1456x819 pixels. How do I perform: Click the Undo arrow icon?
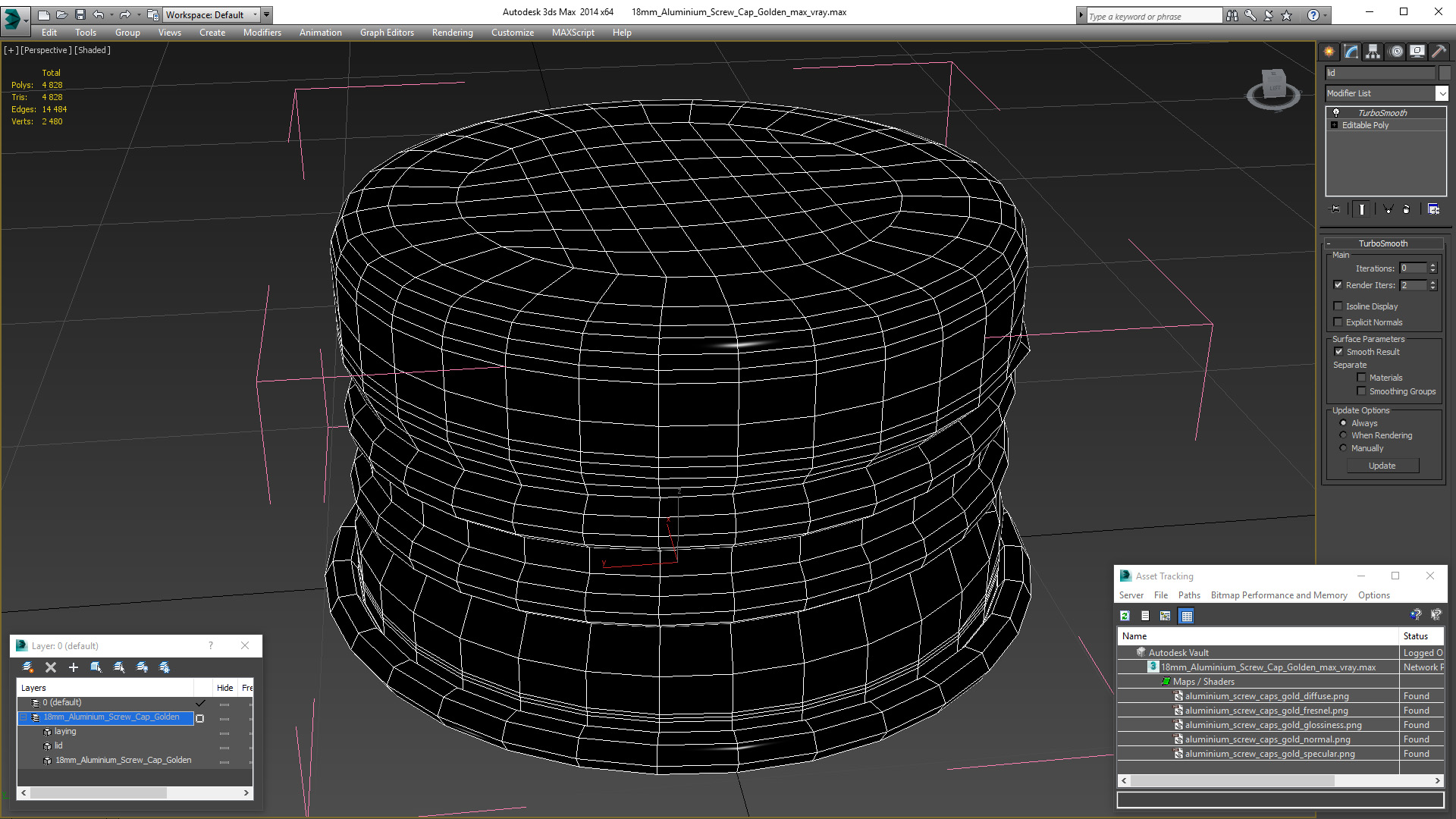point(99,14)
